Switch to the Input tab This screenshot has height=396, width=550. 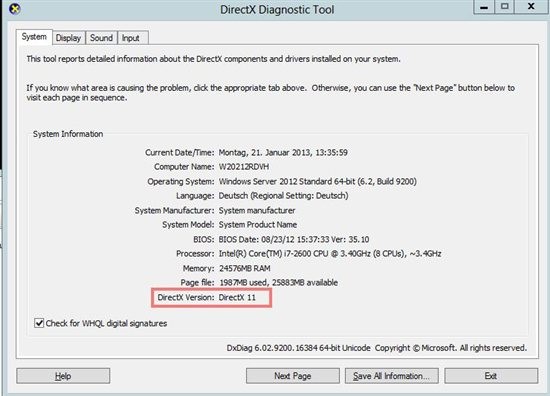pos(133,38)
